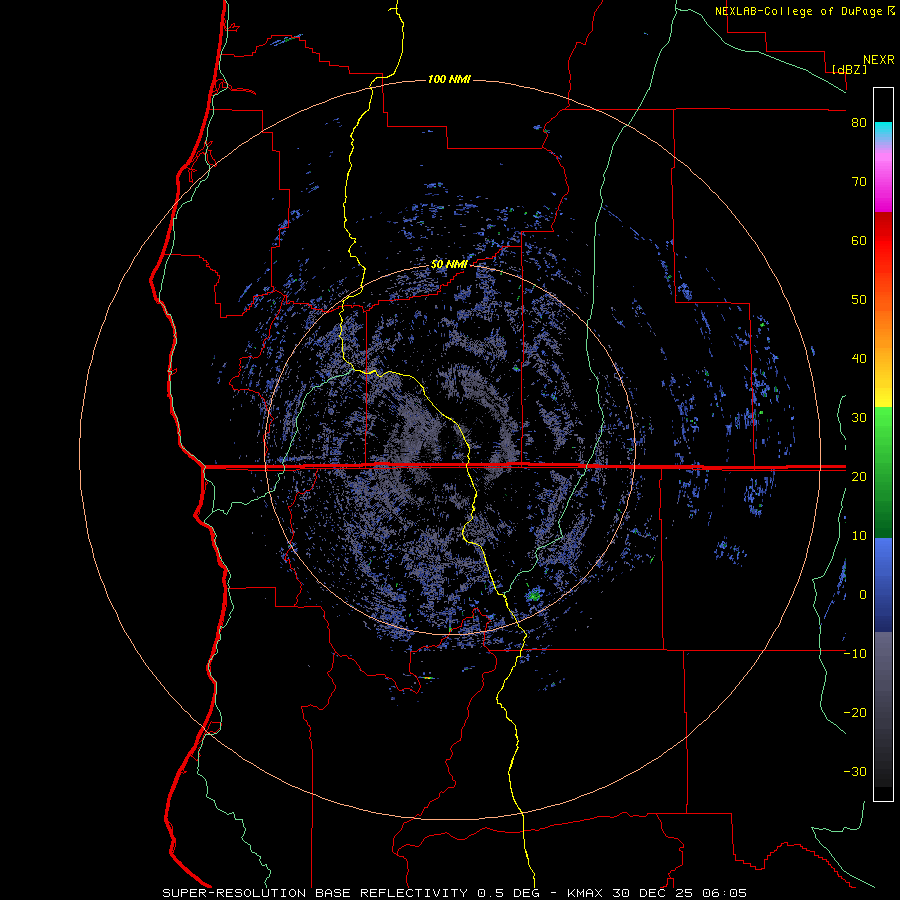The width and height of the screenshot is (900, 900).
Task: Click the red segment of the color bar
Action: [883, 241]
